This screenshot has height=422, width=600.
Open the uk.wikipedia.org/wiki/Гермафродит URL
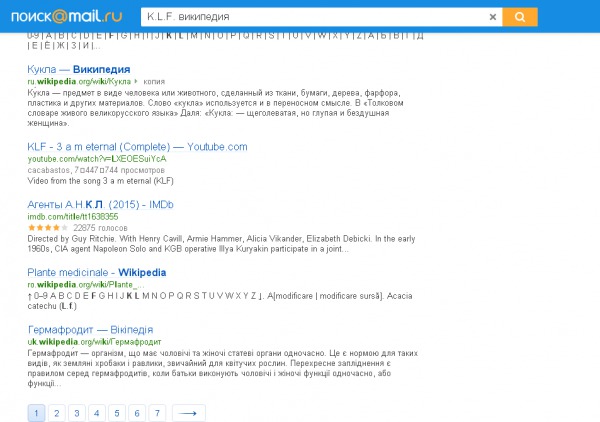[x=94, y=342]
